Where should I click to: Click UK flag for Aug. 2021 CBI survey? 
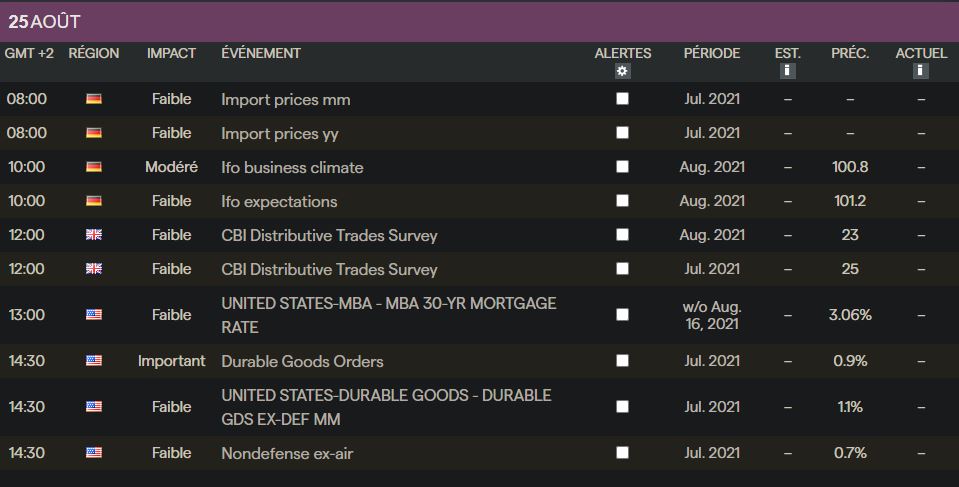pos(94,235)
